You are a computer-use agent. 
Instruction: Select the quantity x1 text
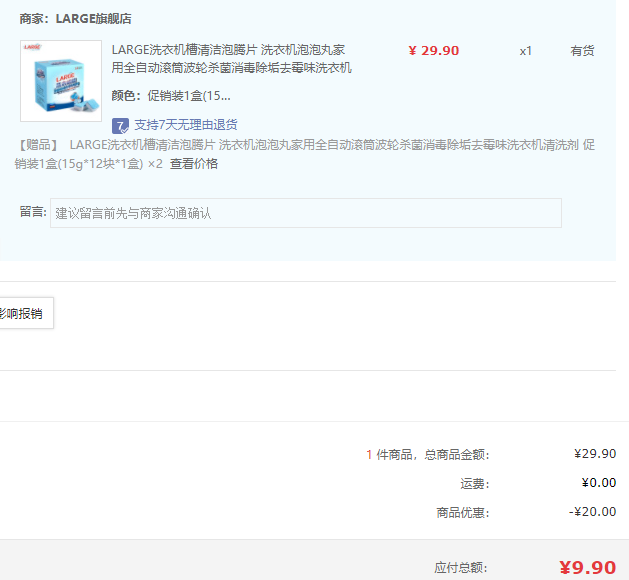(526, 51)
